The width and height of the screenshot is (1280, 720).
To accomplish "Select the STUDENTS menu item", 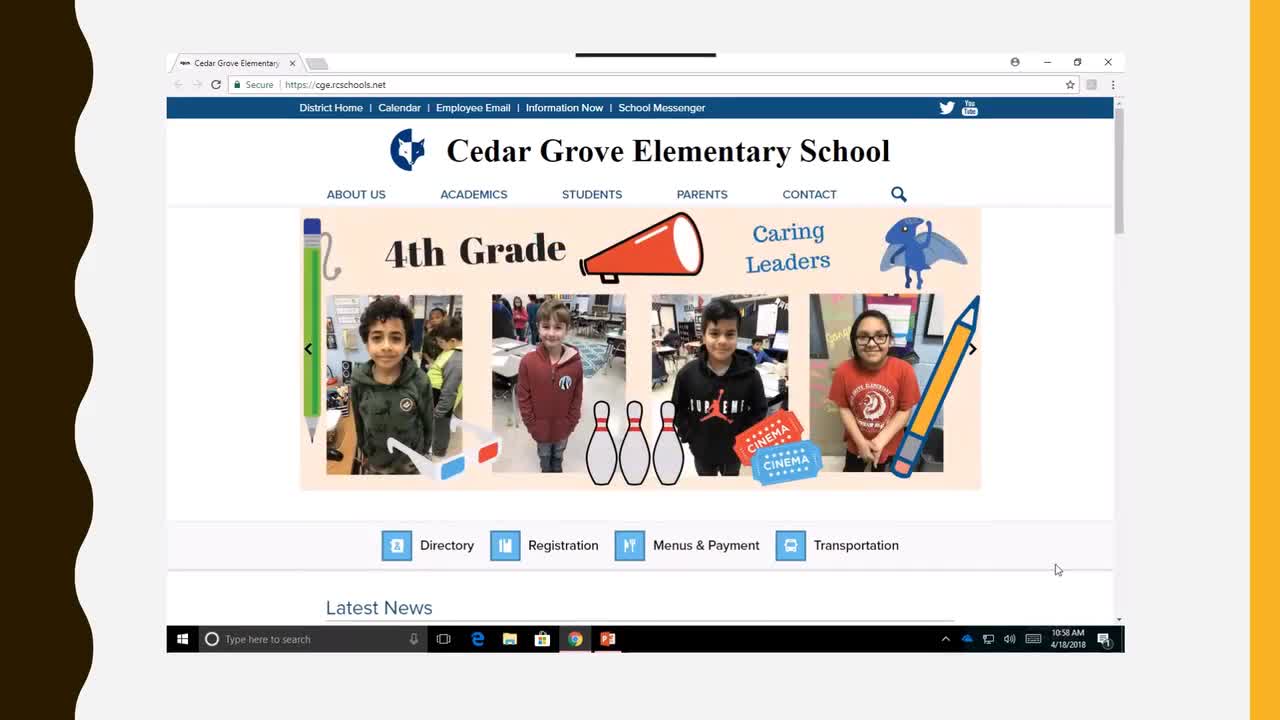I will (x=592, y=194).
